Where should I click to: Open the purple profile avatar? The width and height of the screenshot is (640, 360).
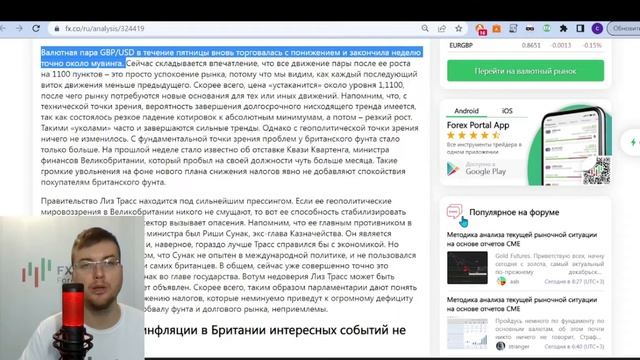597,28
